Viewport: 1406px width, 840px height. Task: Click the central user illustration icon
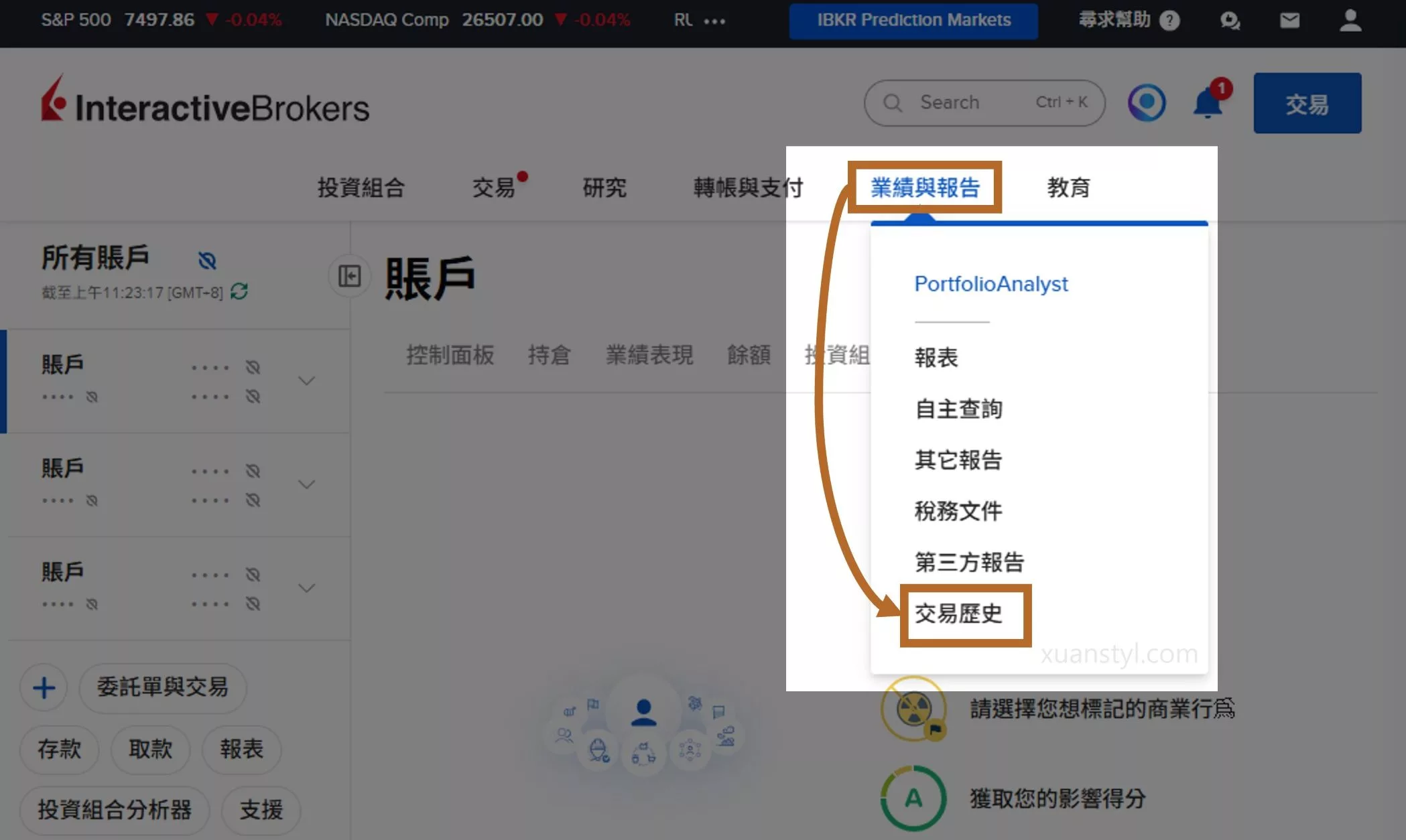tap(643, 713)
